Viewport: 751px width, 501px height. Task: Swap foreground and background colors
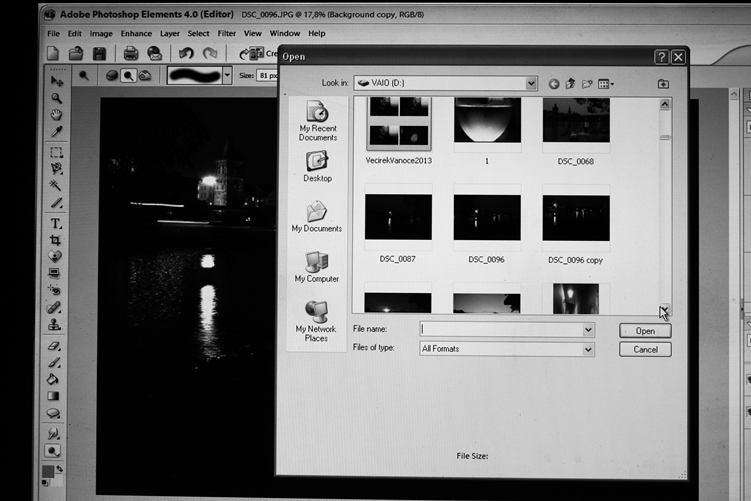coord(59,469)
